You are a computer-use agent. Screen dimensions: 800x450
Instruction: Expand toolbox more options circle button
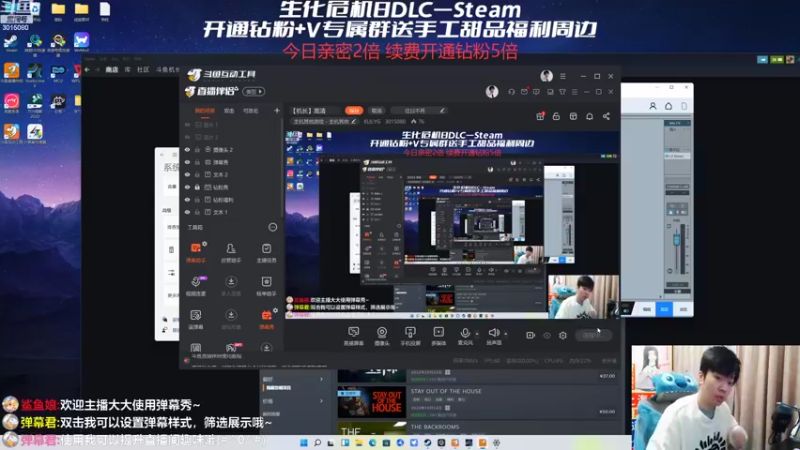click(x=273, y=227)
